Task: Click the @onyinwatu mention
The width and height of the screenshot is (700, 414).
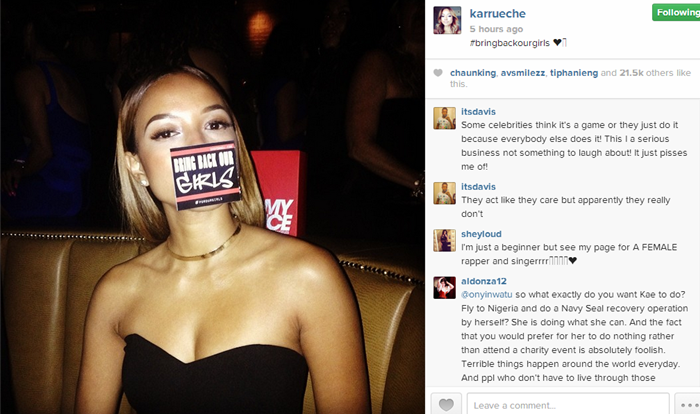Action: click(487, 295)
